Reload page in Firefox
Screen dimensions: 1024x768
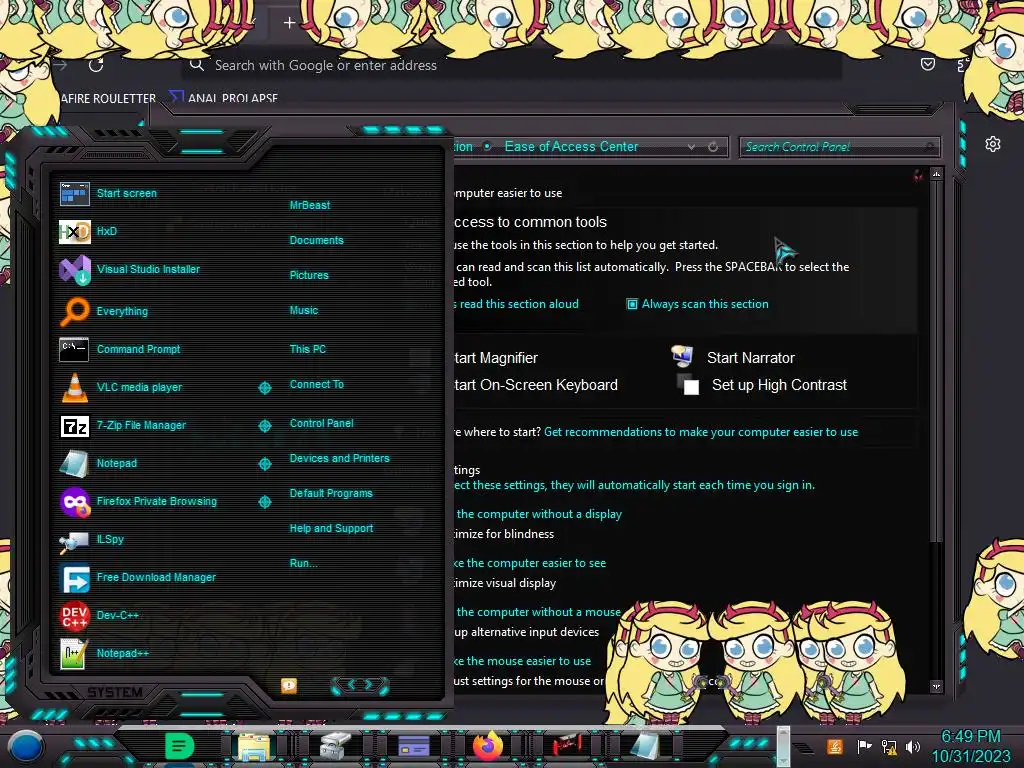pyautogui.click(x=96, y=65)
